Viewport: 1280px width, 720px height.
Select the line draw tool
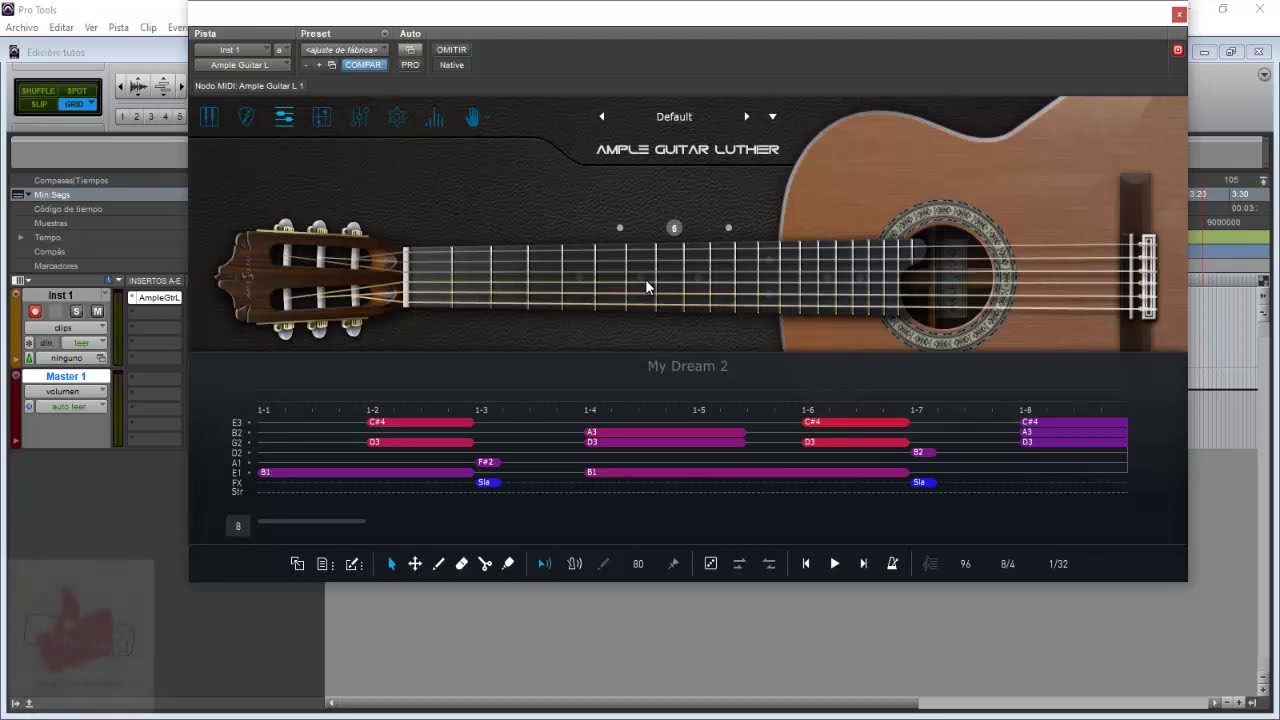(438, 564)
